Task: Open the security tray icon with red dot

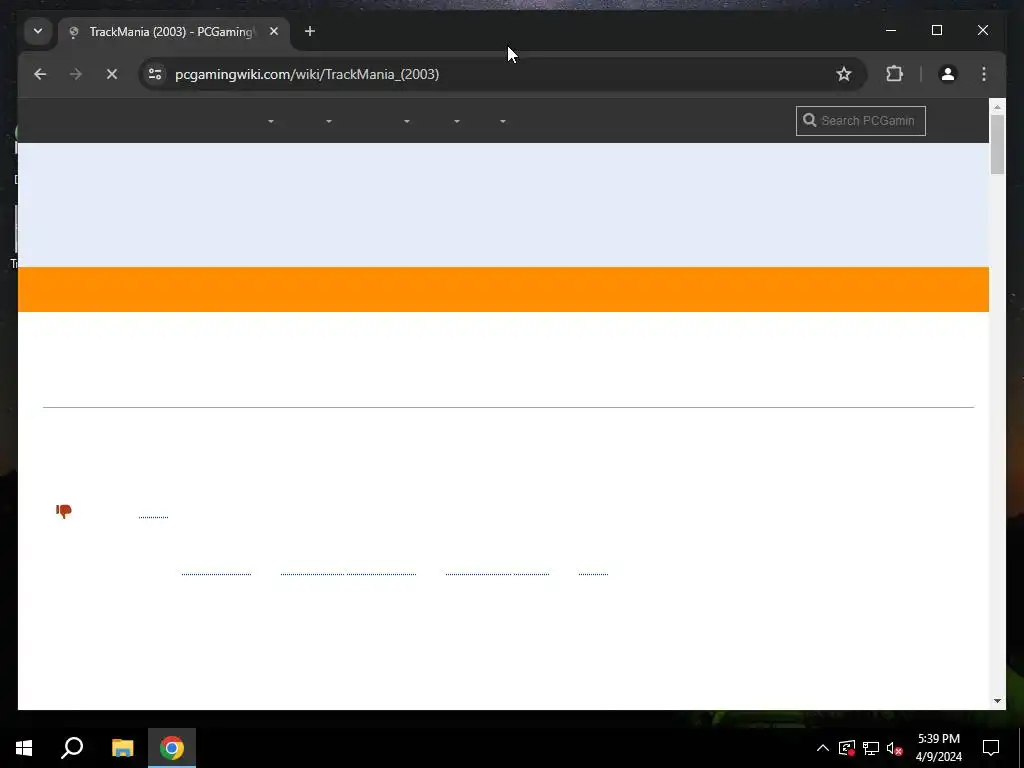Action: click(846, 748)
